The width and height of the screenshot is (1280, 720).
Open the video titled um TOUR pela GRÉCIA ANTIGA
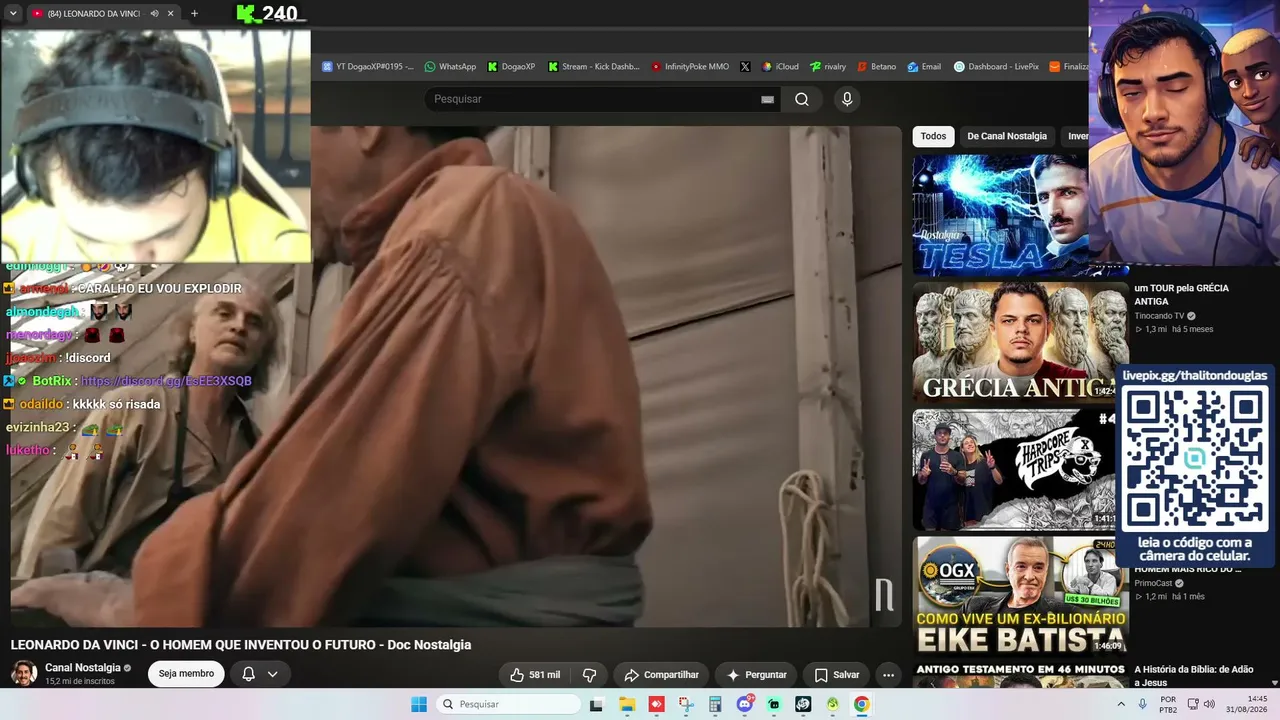pos(1181,295)
